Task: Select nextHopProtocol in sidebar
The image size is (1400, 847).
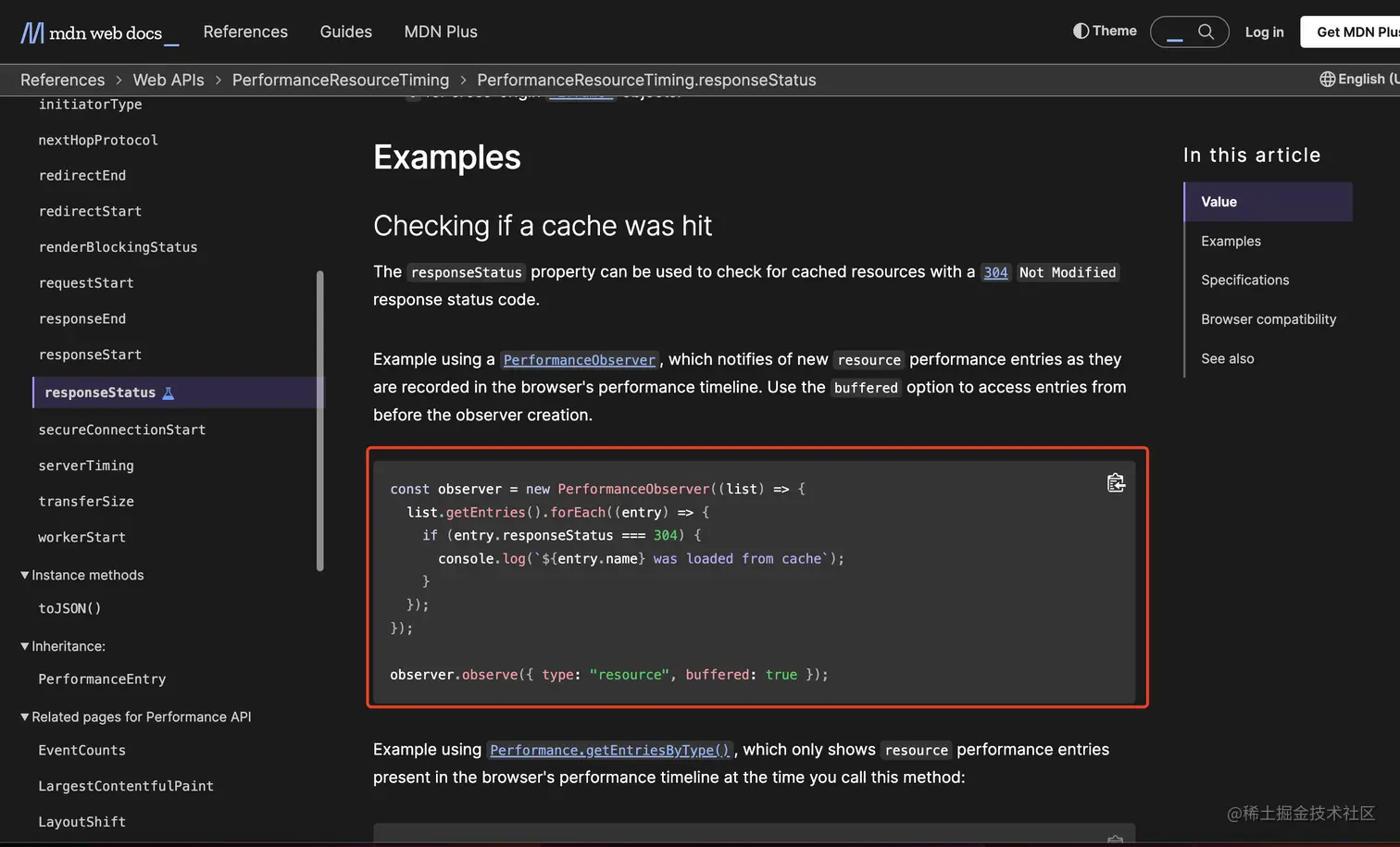Action: tap(98, 140)
